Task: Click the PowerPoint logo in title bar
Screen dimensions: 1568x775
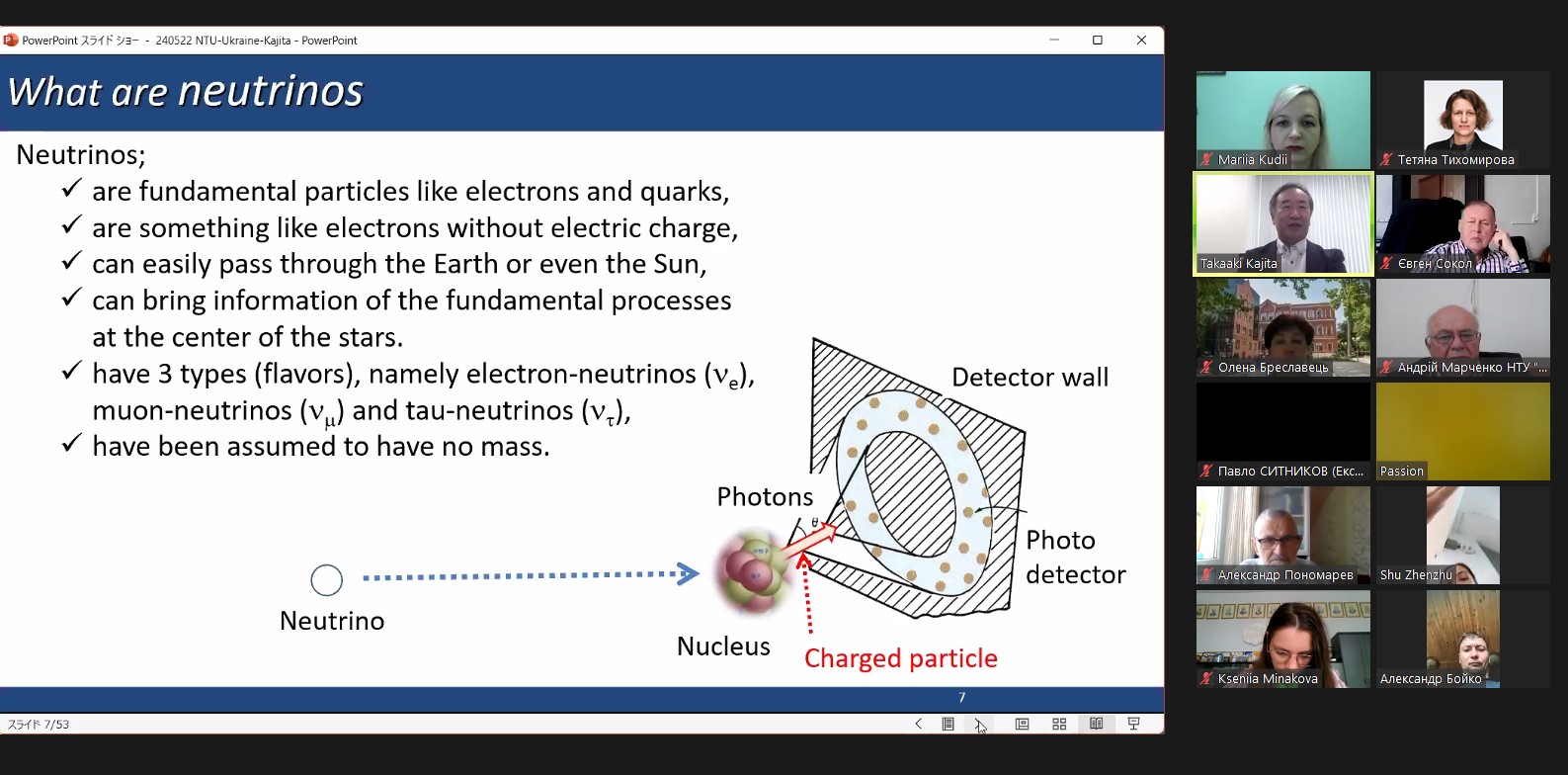Action: tap(11, 41)
